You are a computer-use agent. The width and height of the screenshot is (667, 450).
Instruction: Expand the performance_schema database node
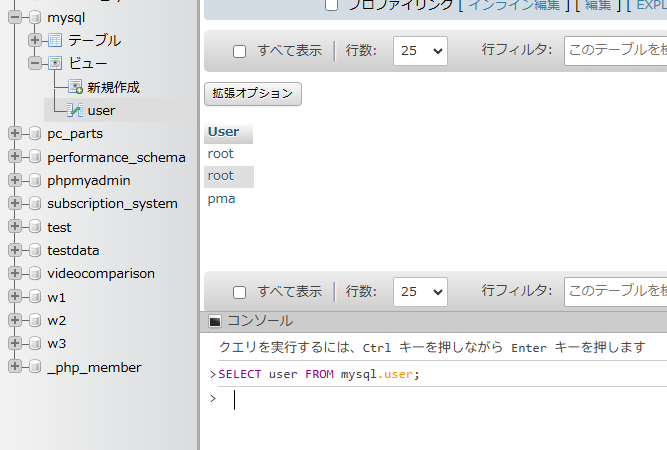tap(15, 157)
